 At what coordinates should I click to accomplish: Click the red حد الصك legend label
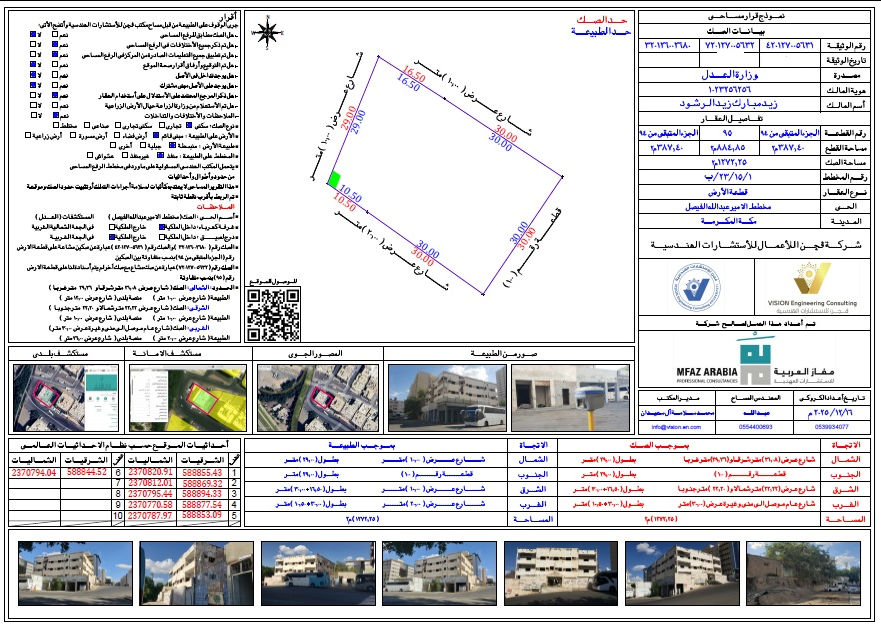point(604,20)
